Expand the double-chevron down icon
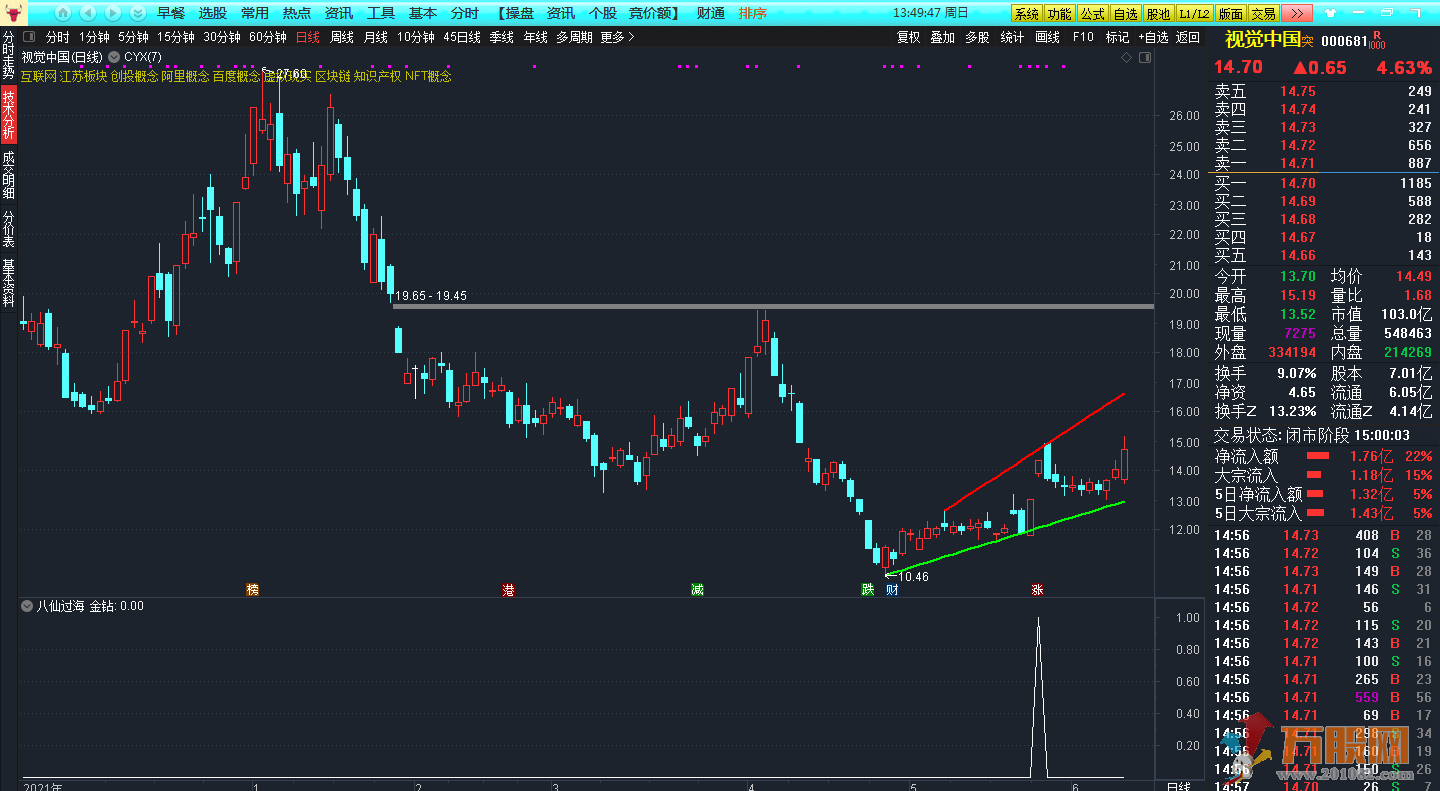 [138, 13]
